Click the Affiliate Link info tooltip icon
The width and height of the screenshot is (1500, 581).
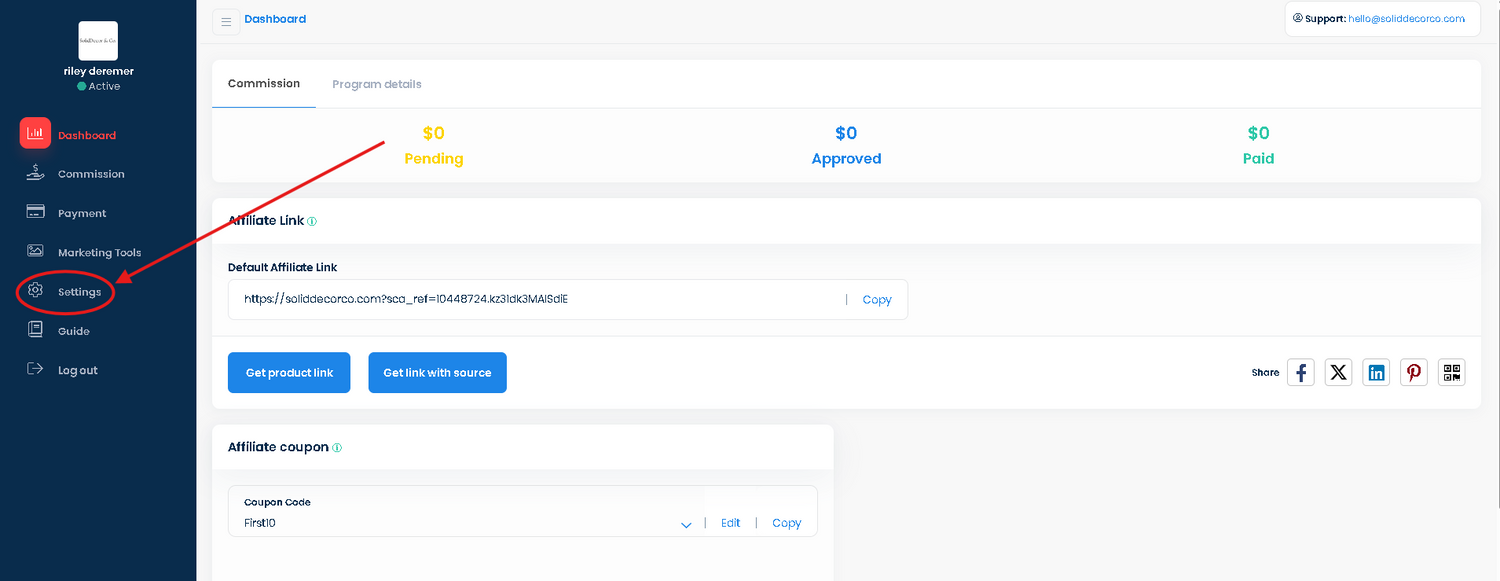(x=311, y=220)
